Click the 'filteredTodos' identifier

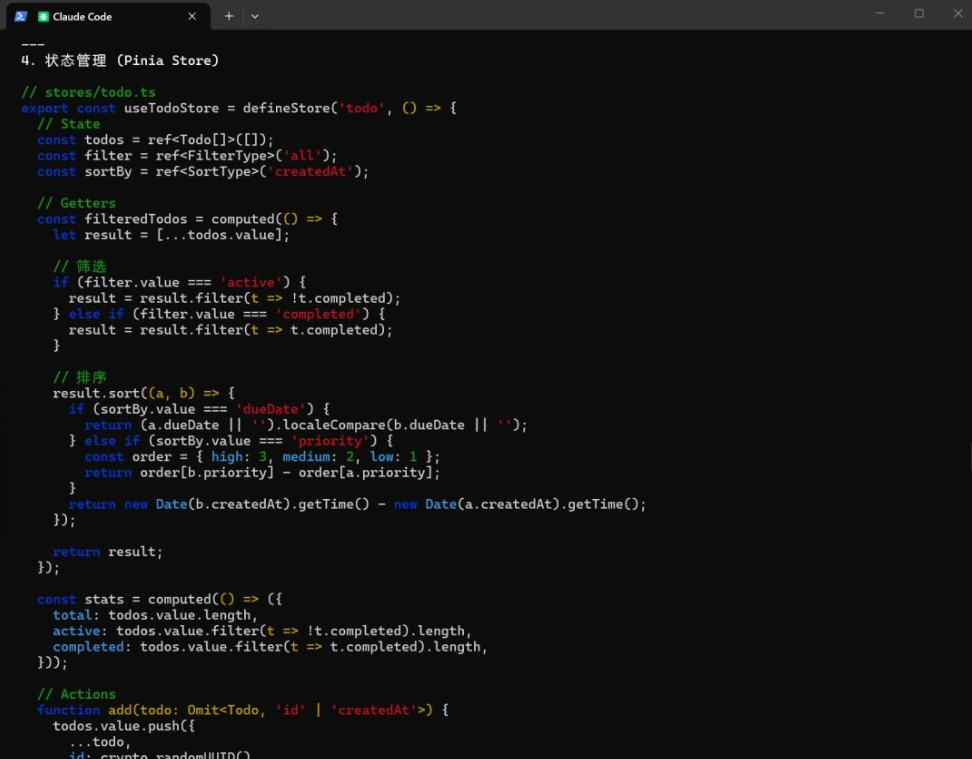pos(136,219)
